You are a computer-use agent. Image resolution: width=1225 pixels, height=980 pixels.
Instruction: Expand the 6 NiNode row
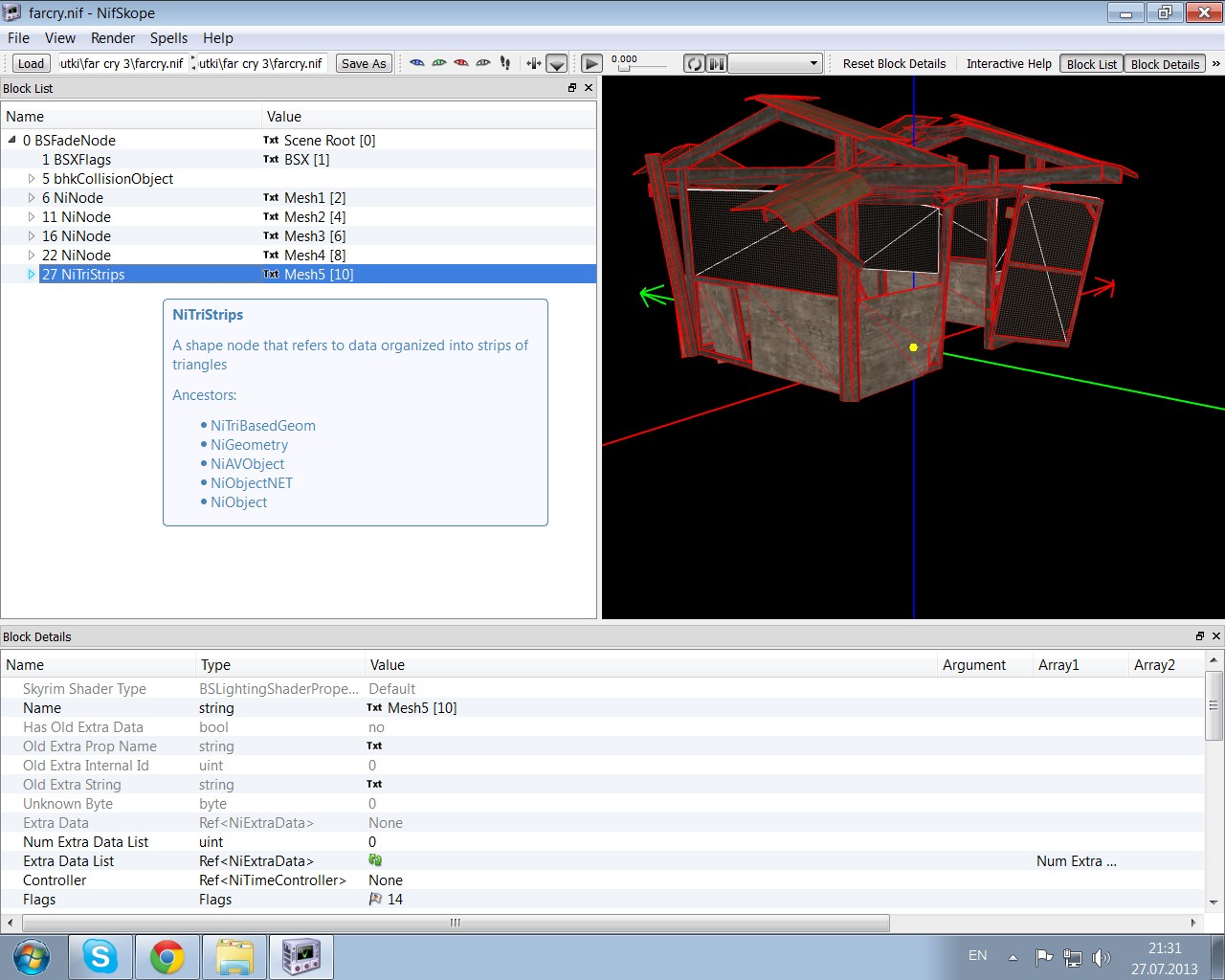coord(31,197)
